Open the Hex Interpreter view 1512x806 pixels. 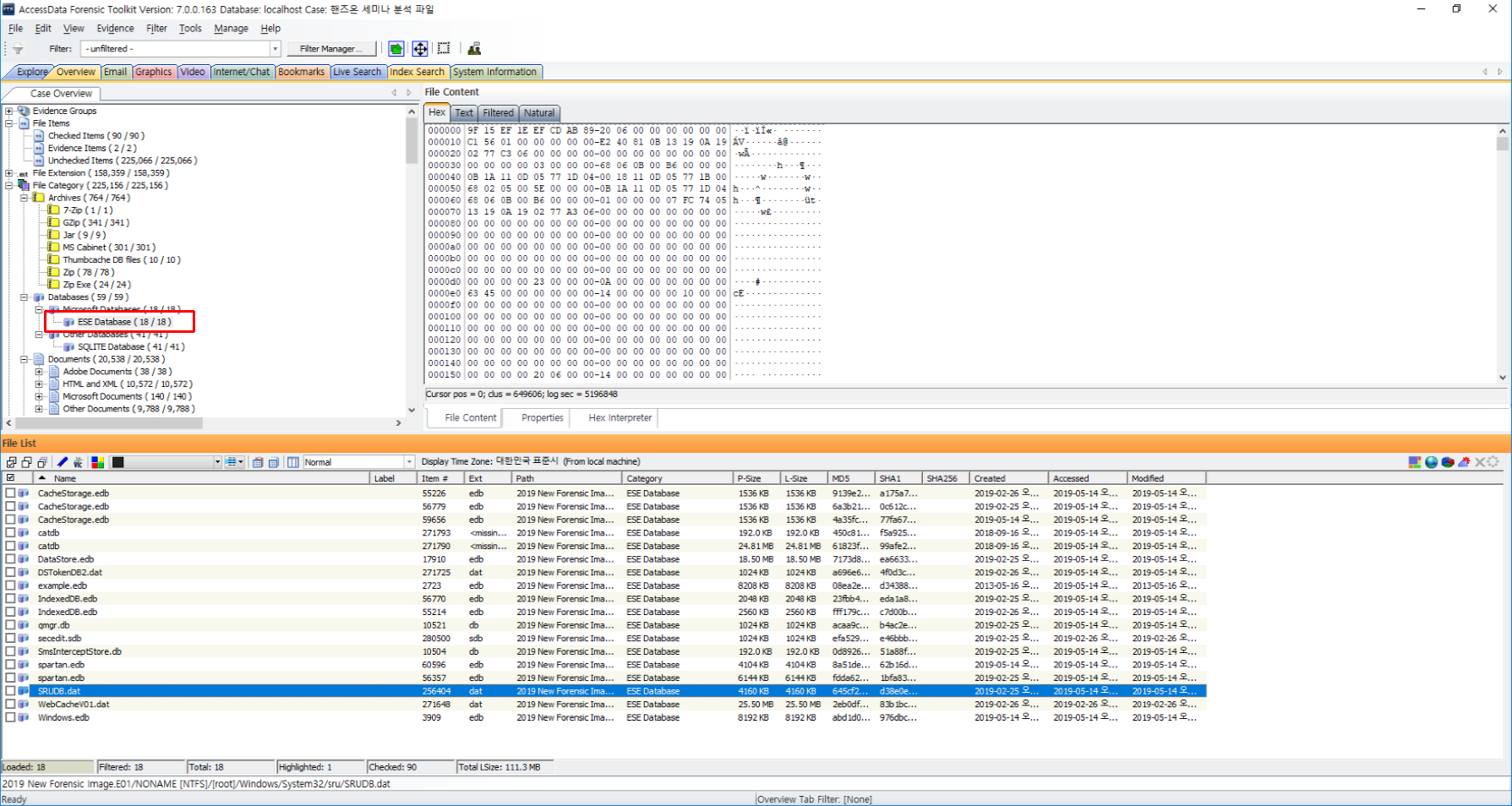[x=620, y=418]
